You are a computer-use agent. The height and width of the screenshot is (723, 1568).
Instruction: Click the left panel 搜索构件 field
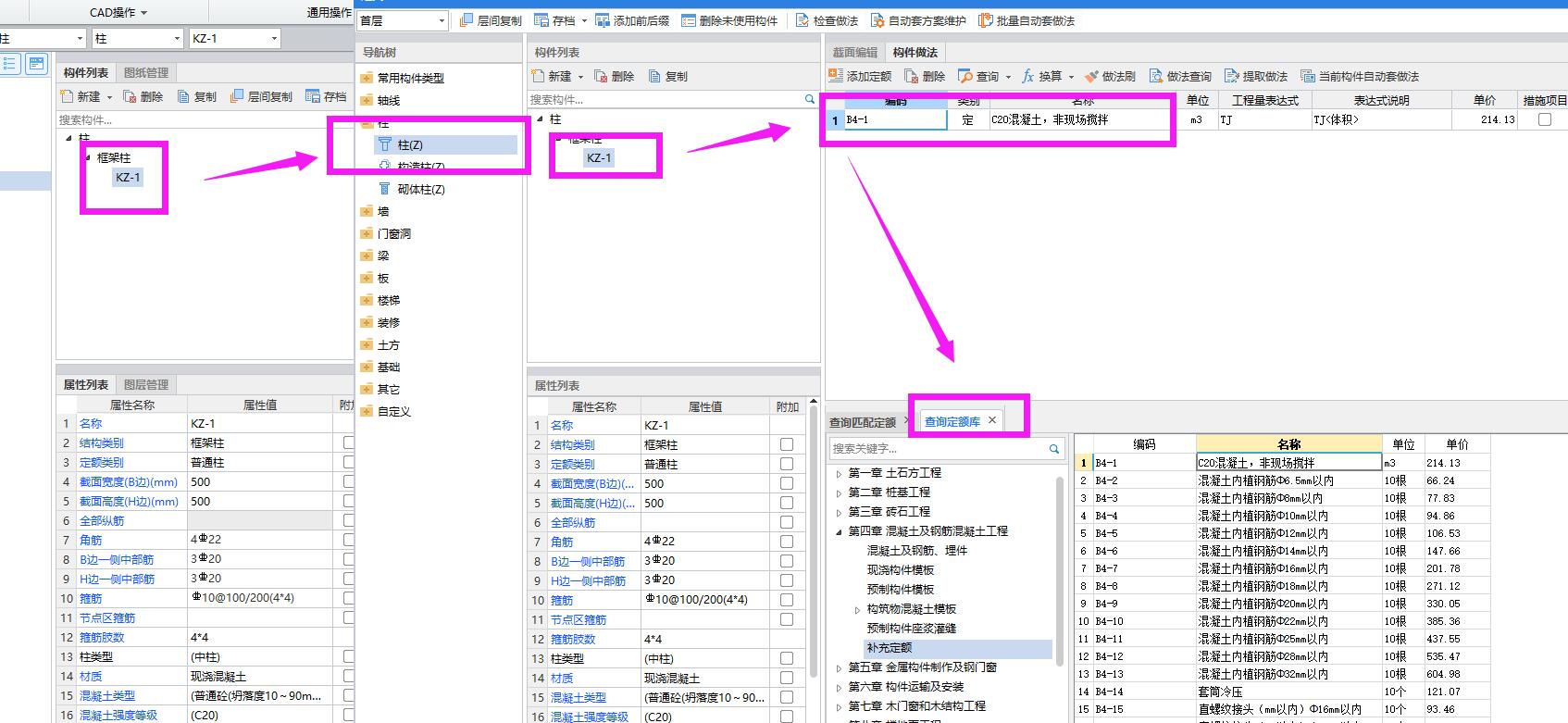(x=204, y=119)
